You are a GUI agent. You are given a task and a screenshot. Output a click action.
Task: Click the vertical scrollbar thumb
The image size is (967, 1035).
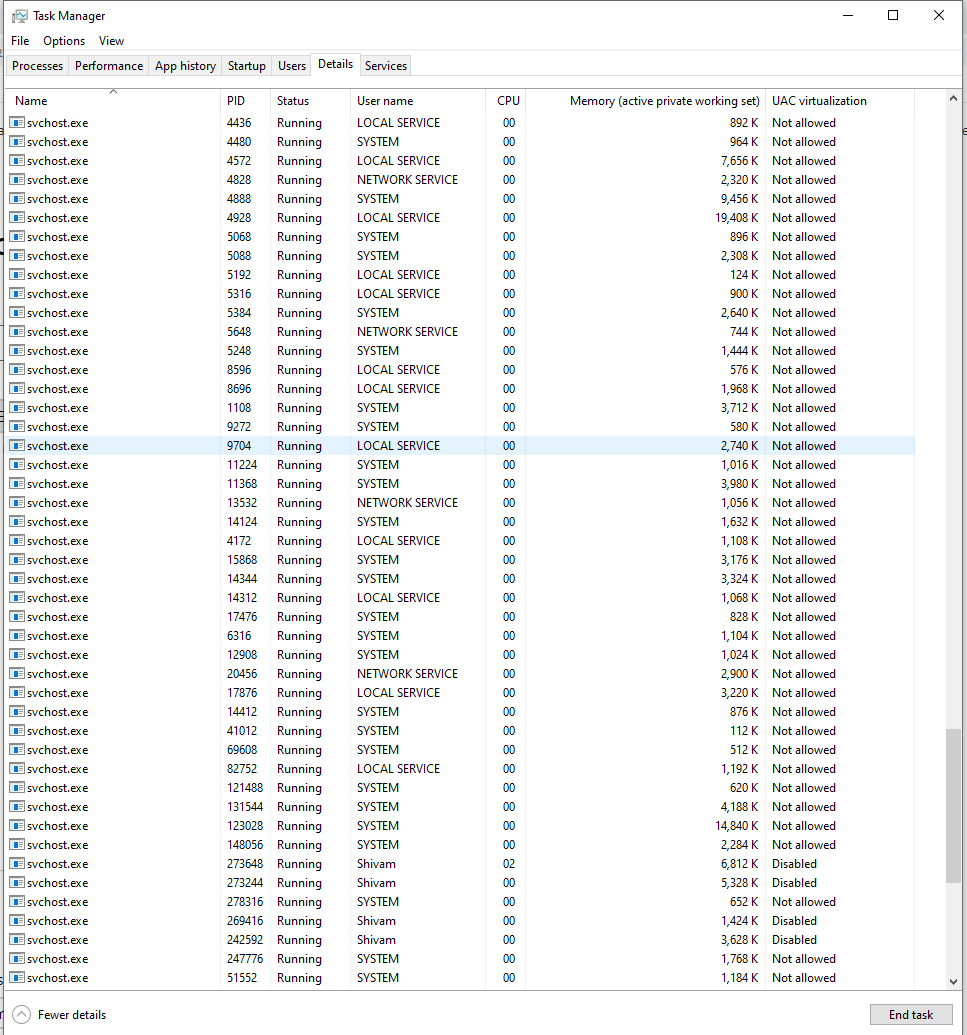953,805
